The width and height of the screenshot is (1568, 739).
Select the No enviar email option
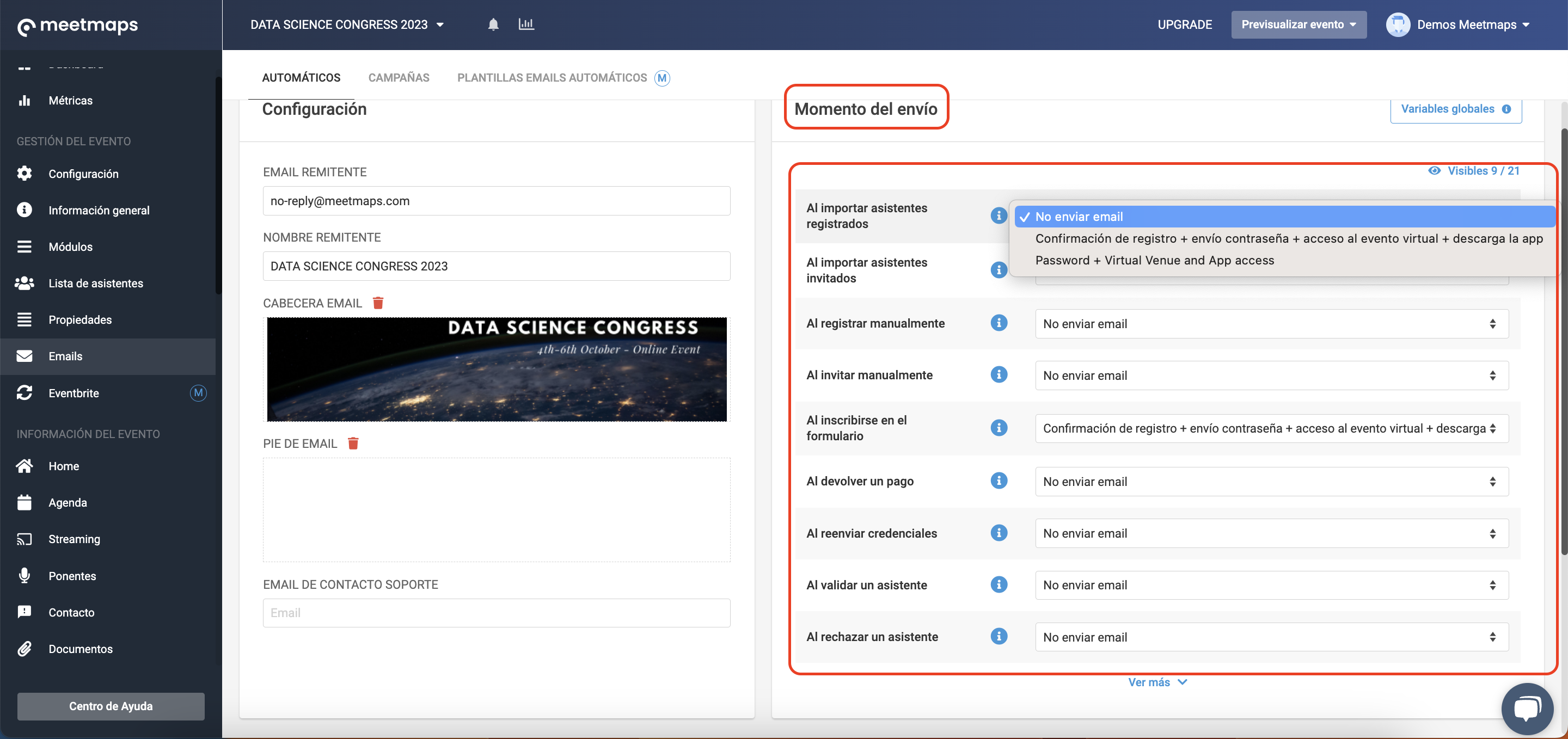[1285, 217]
